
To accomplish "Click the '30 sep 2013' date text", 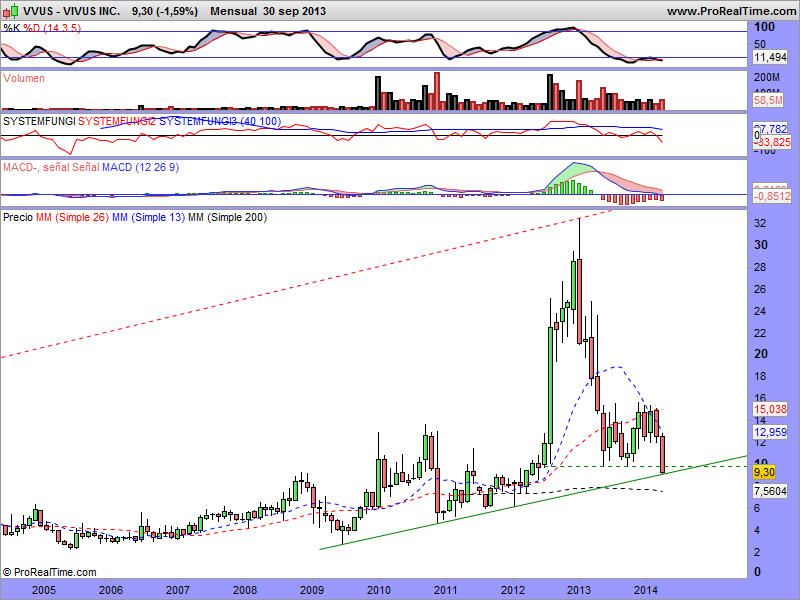I will tap(294, 11).
